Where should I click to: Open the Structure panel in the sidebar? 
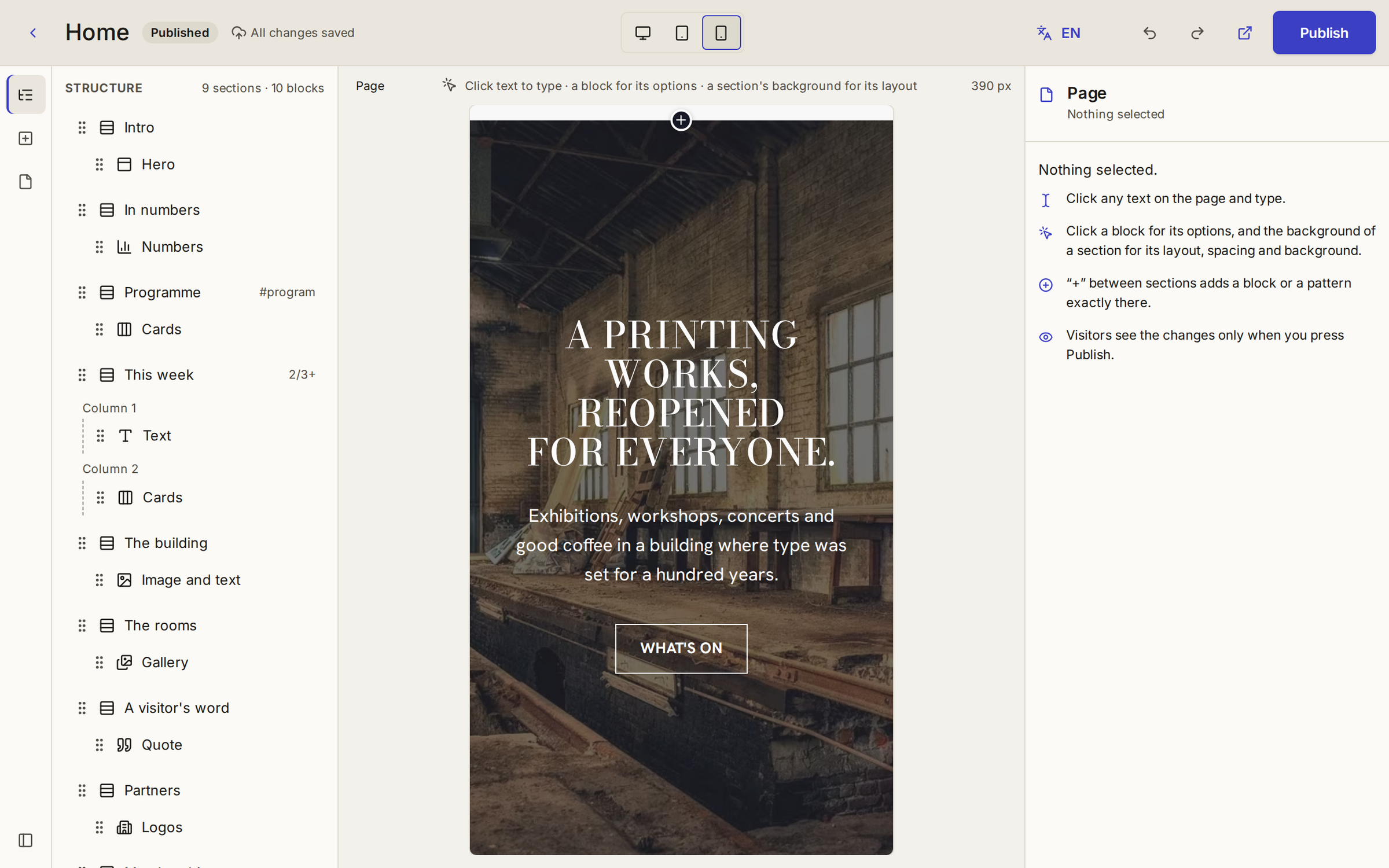pyautogui.click(x=26, y=94)
